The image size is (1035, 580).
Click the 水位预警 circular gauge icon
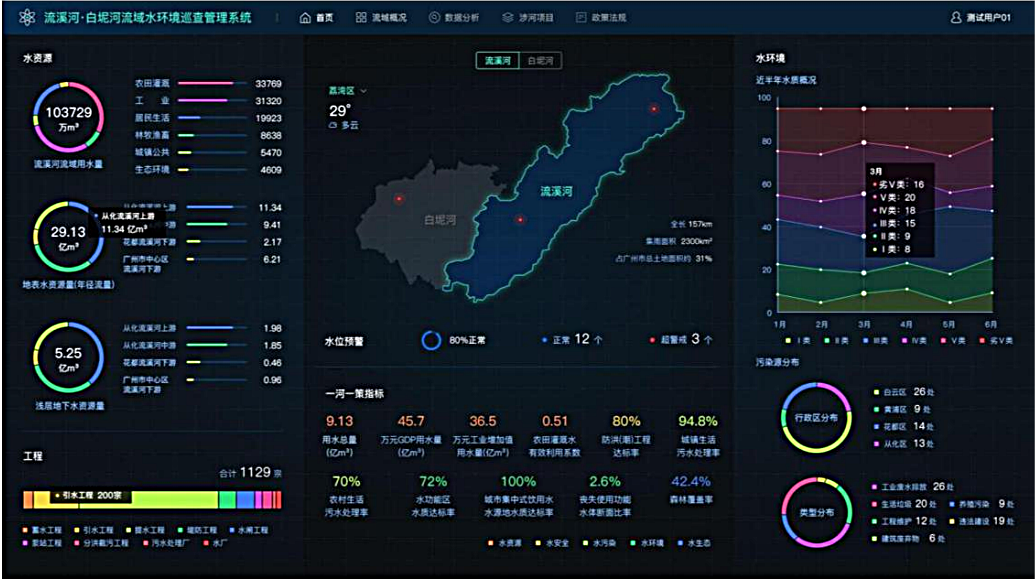coord(431,337)
